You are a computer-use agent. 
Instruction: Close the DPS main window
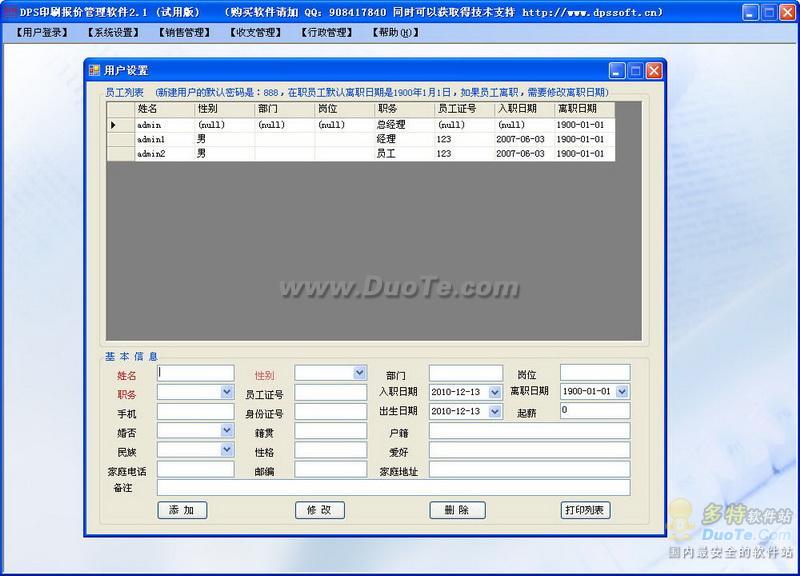tap(787, 12)
